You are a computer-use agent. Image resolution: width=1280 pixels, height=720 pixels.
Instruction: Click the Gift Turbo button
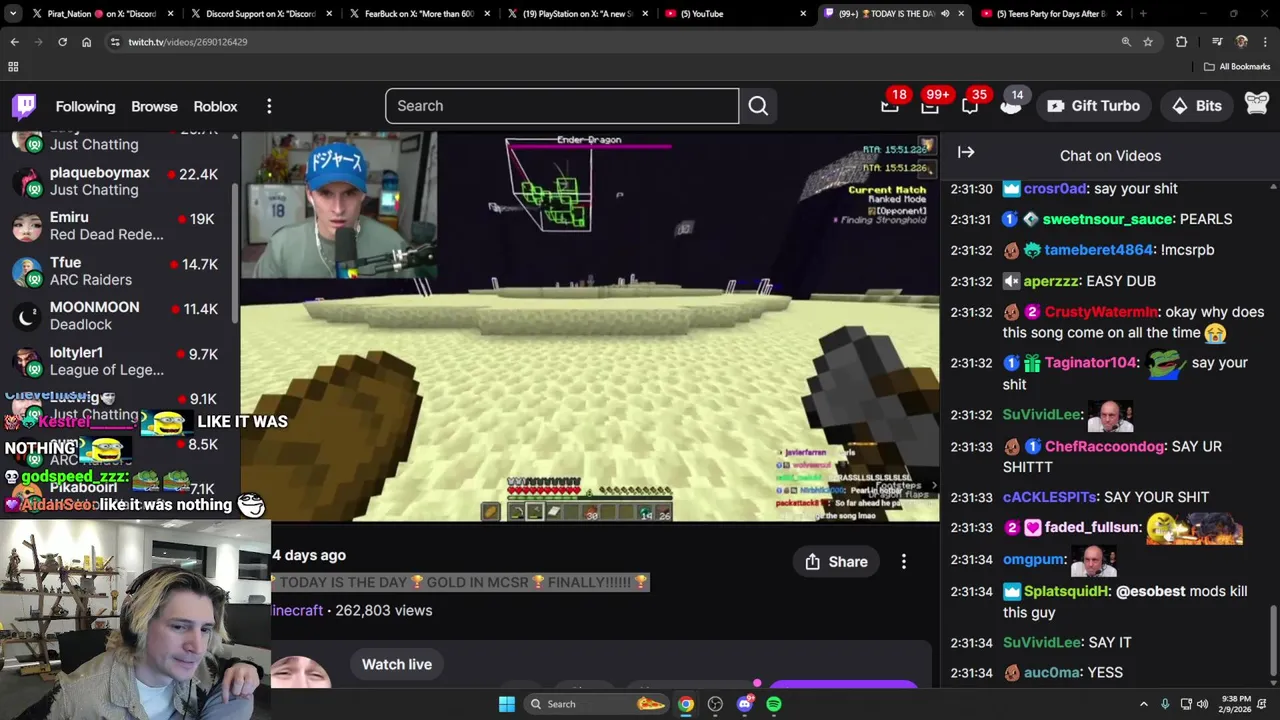point(1093,106)
